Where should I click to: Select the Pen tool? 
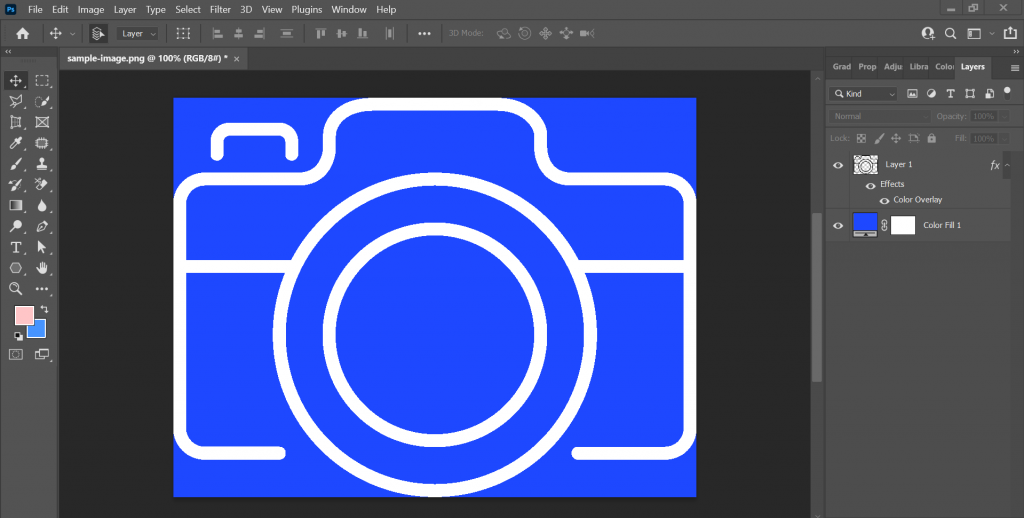(x=42, y=227)
